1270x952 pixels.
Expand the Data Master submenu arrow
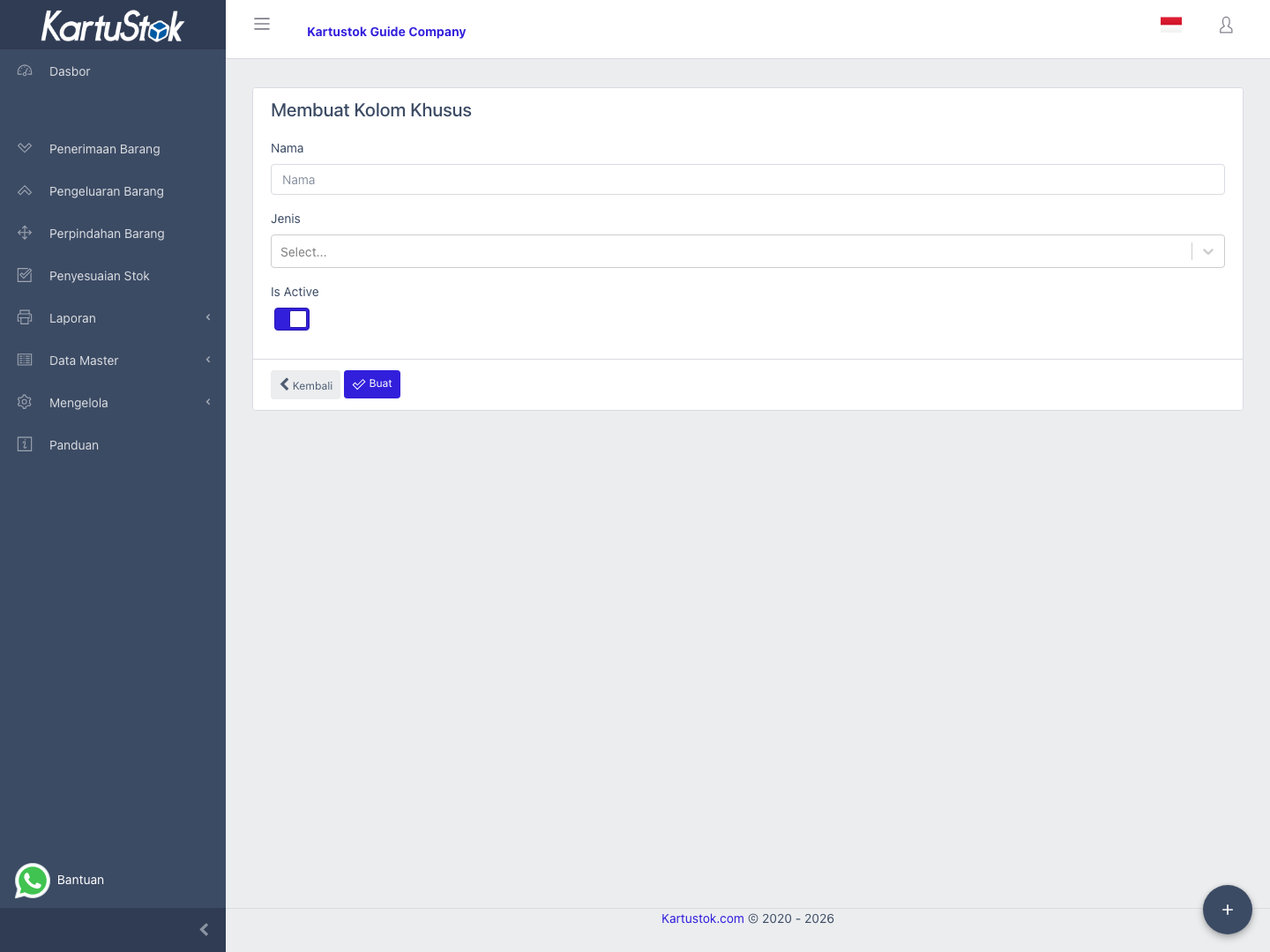pos(208,360)
